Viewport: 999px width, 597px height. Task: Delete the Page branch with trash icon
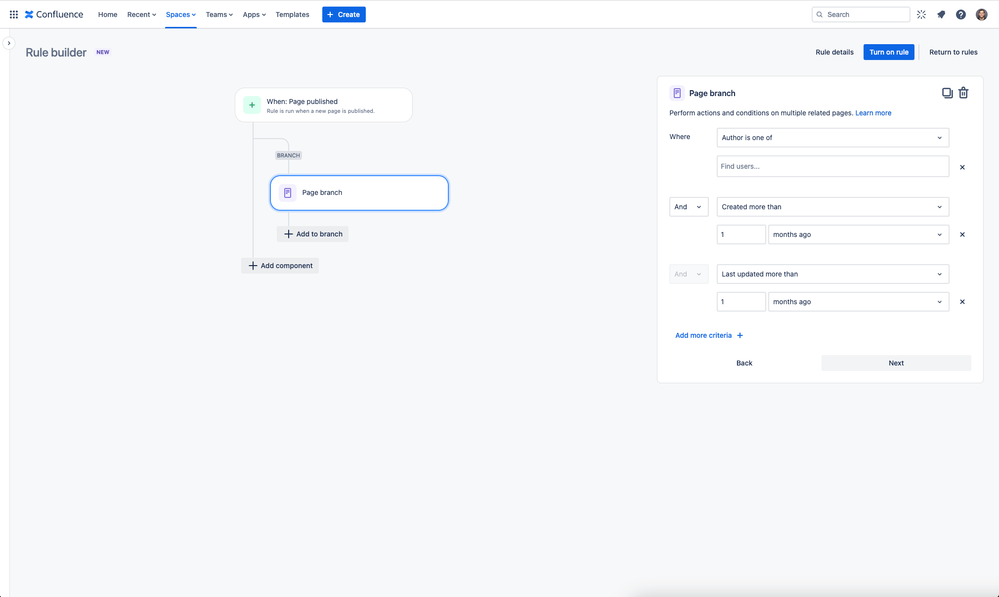pos(963,93)
